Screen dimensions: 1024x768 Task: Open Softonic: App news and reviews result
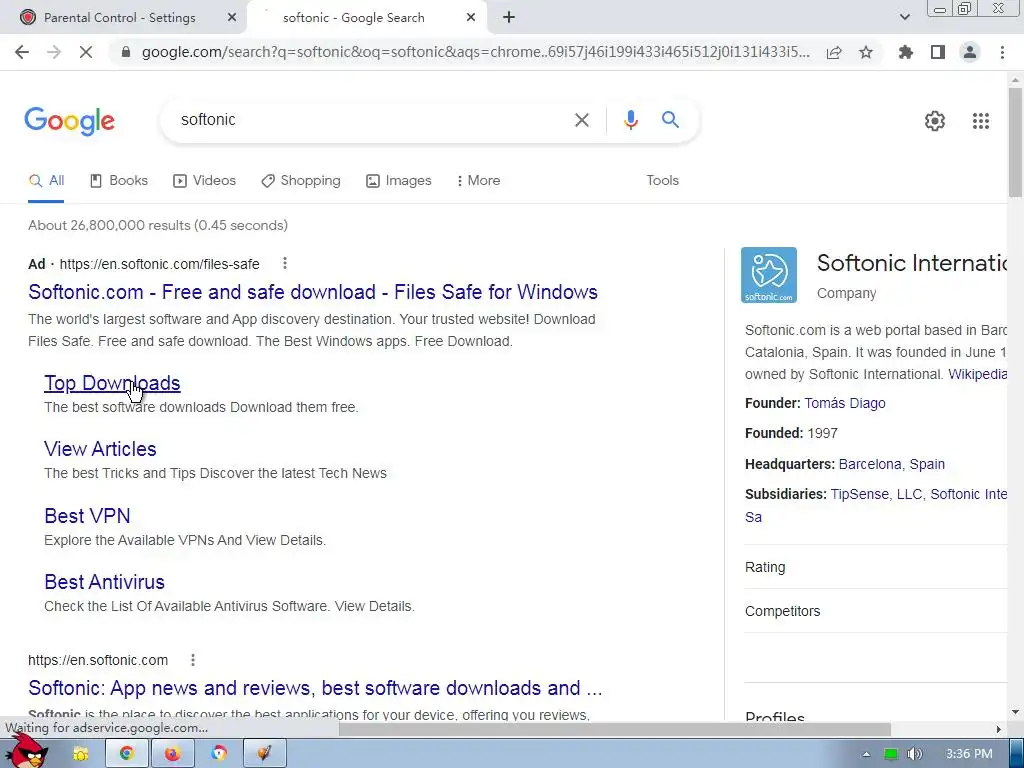point(315,688)
